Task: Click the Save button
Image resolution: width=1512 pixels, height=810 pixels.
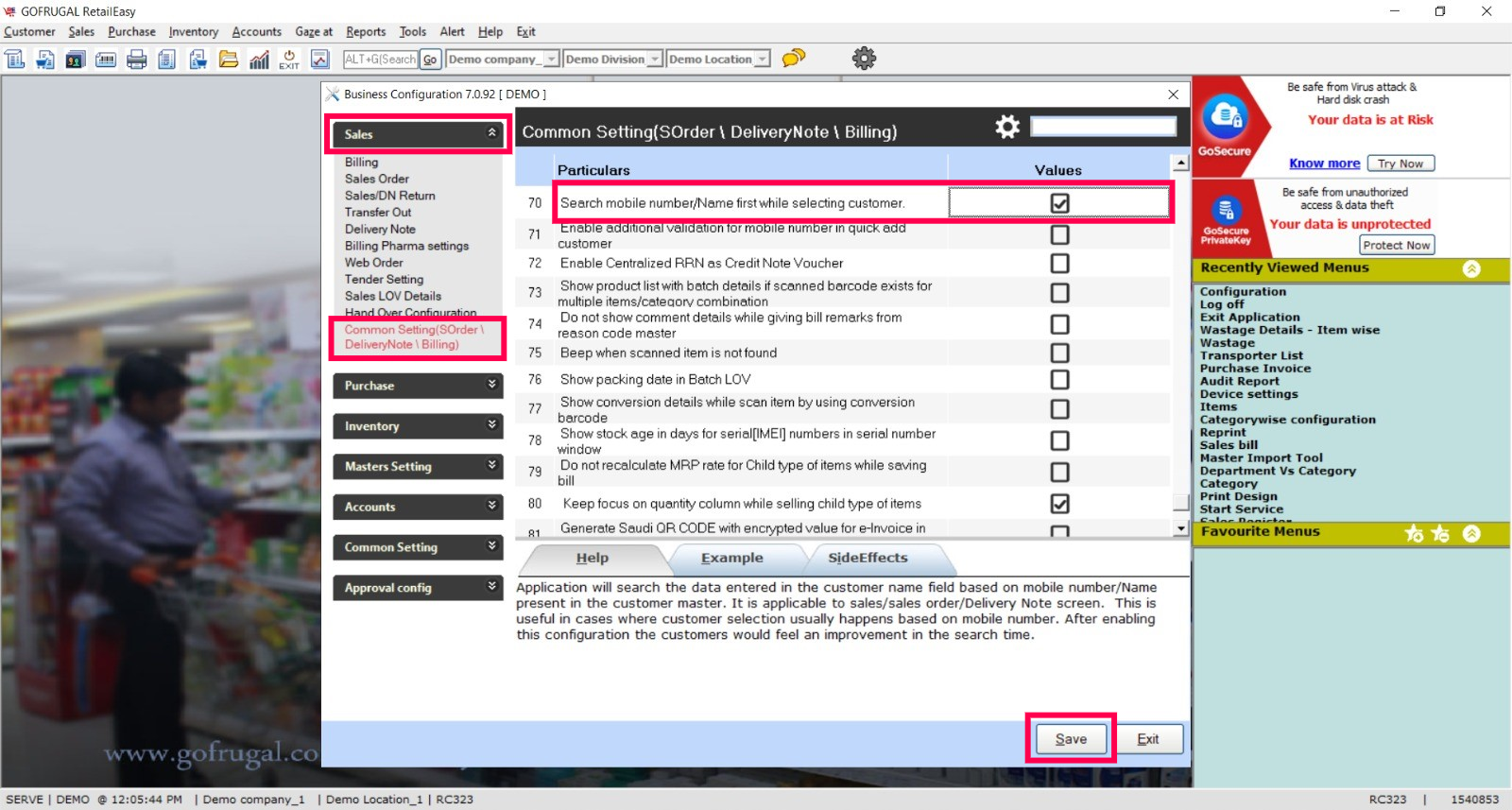Action: coord(1071,739)
